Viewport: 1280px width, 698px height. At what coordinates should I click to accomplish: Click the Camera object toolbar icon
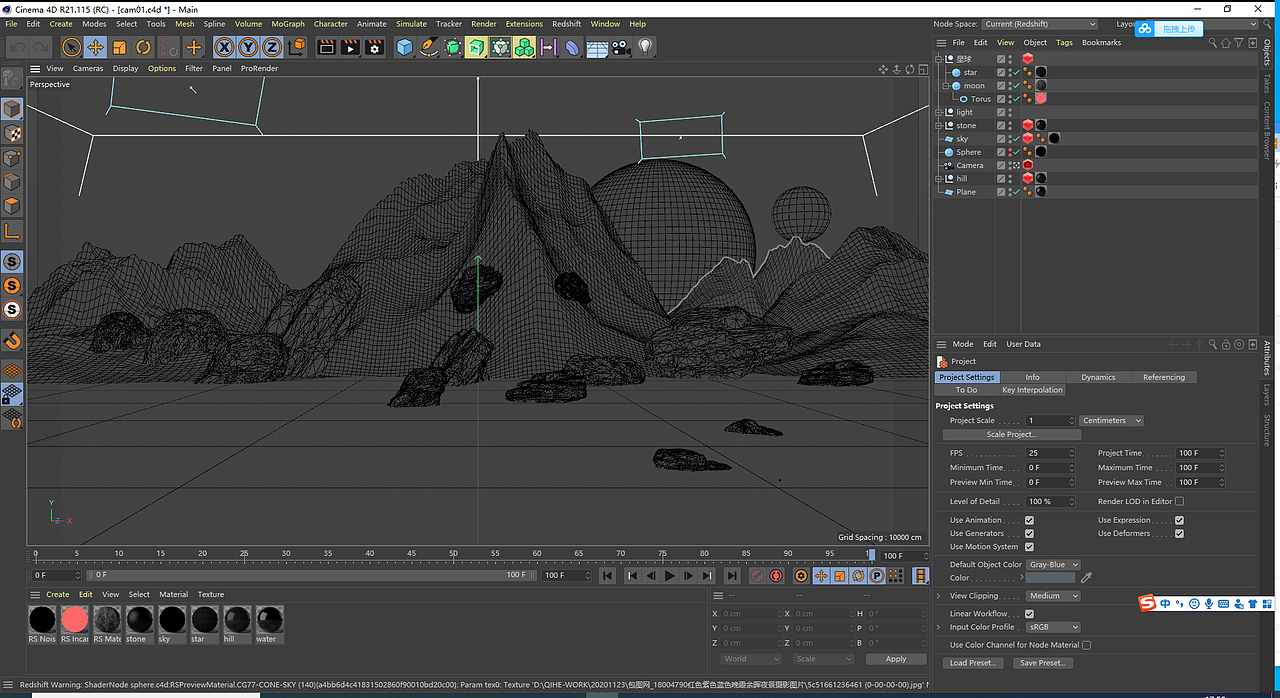[621, 47]
